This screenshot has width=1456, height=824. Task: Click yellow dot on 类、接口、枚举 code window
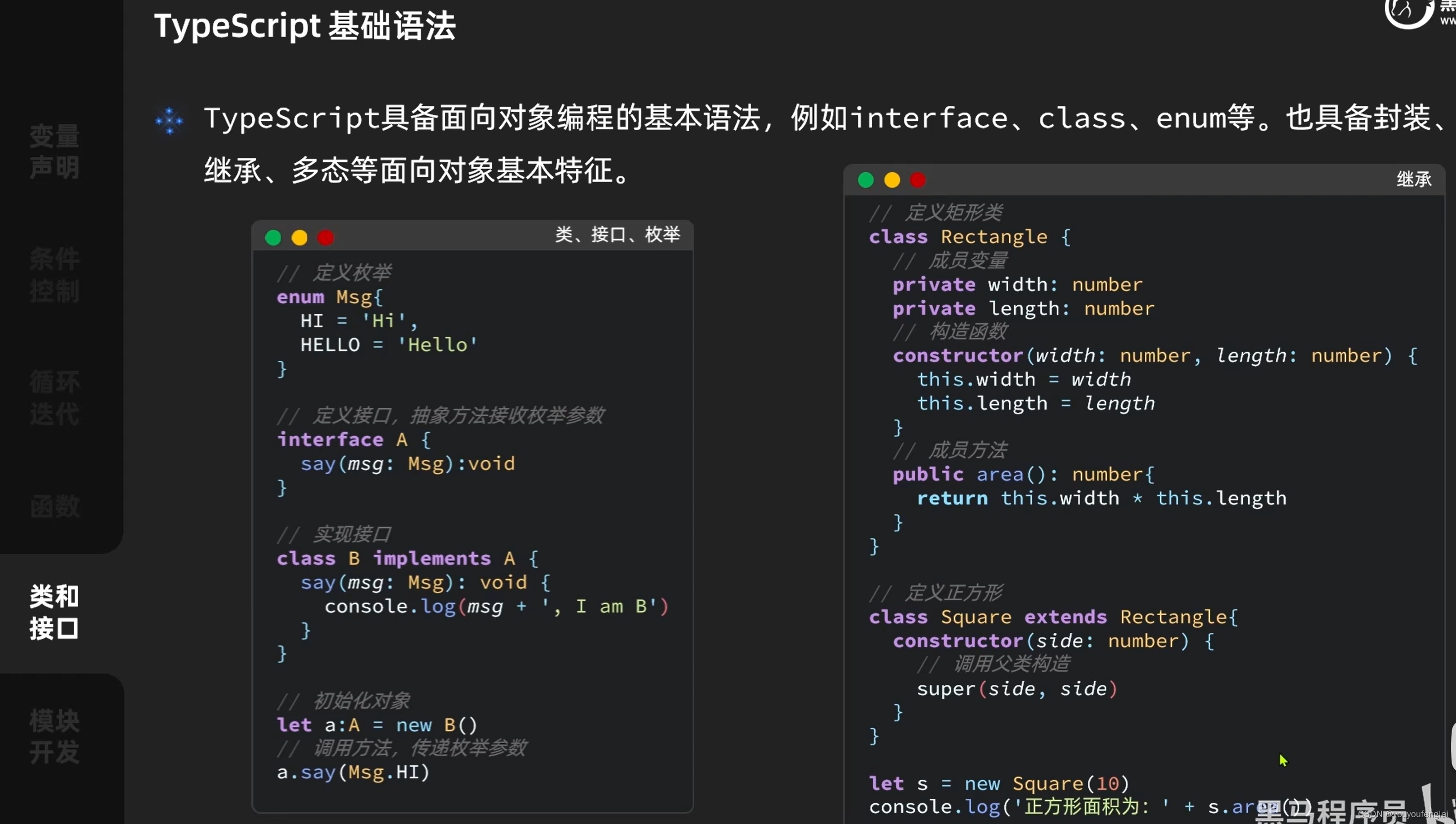tap(299, 238)
